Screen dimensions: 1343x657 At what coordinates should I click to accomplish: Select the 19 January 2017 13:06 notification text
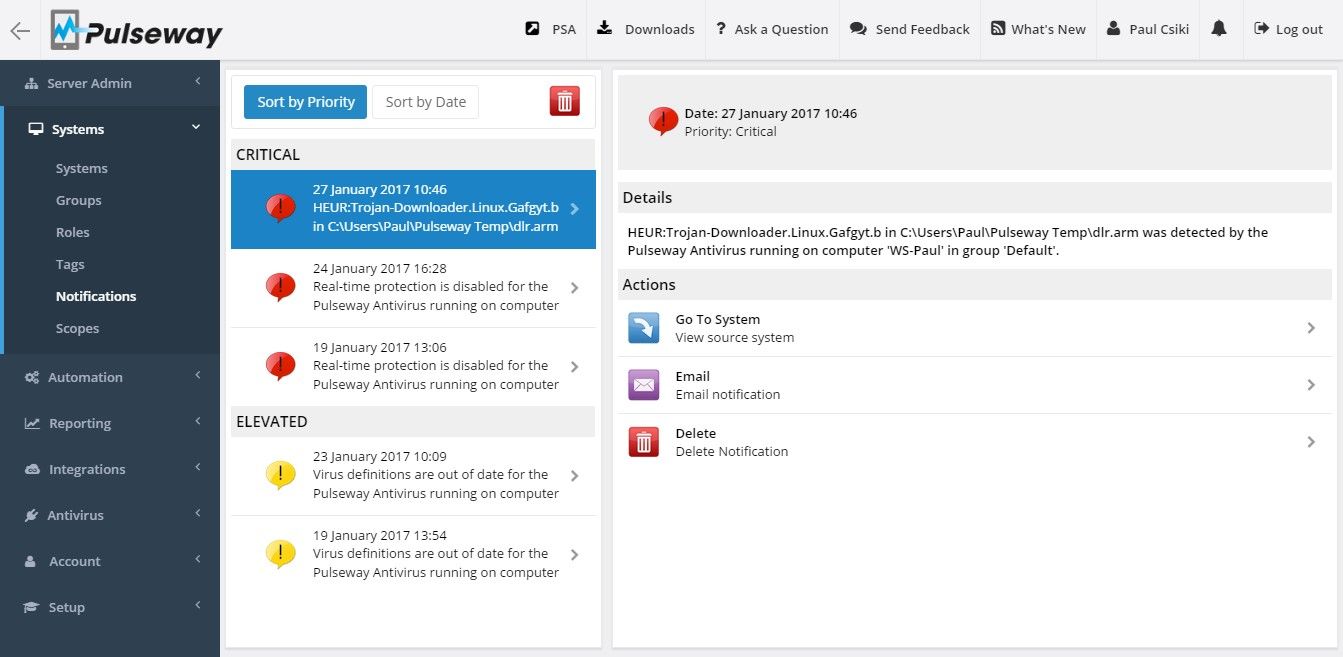(x=436, y=366)
